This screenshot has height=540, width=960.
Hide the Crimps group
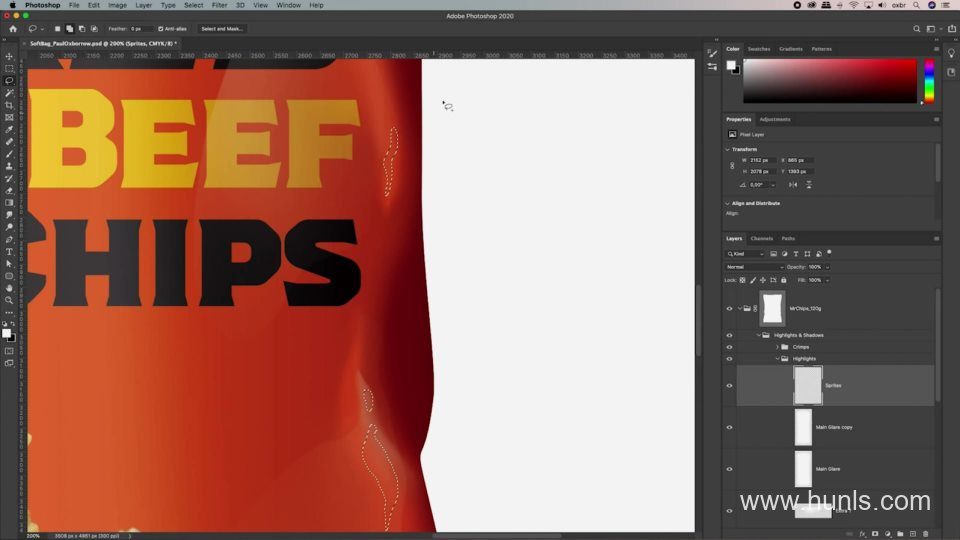pos(729,347)
